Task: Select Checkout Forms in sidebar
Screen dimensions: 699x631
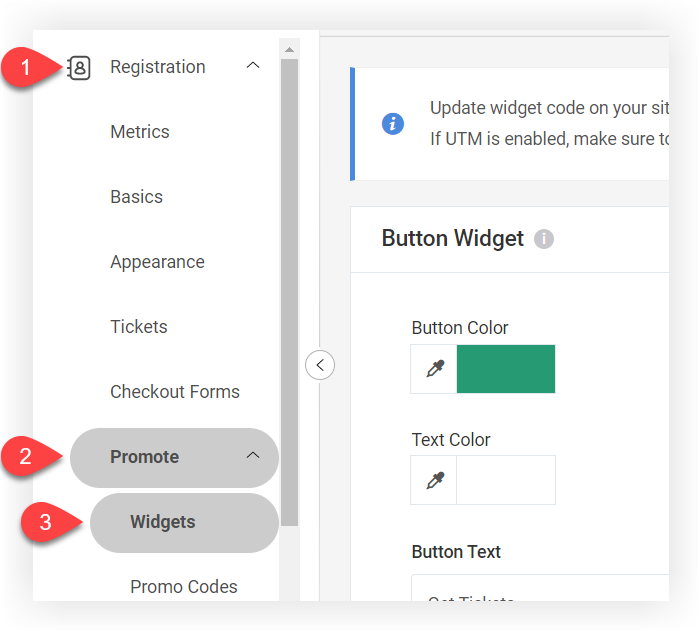Action: coord(175,392)
